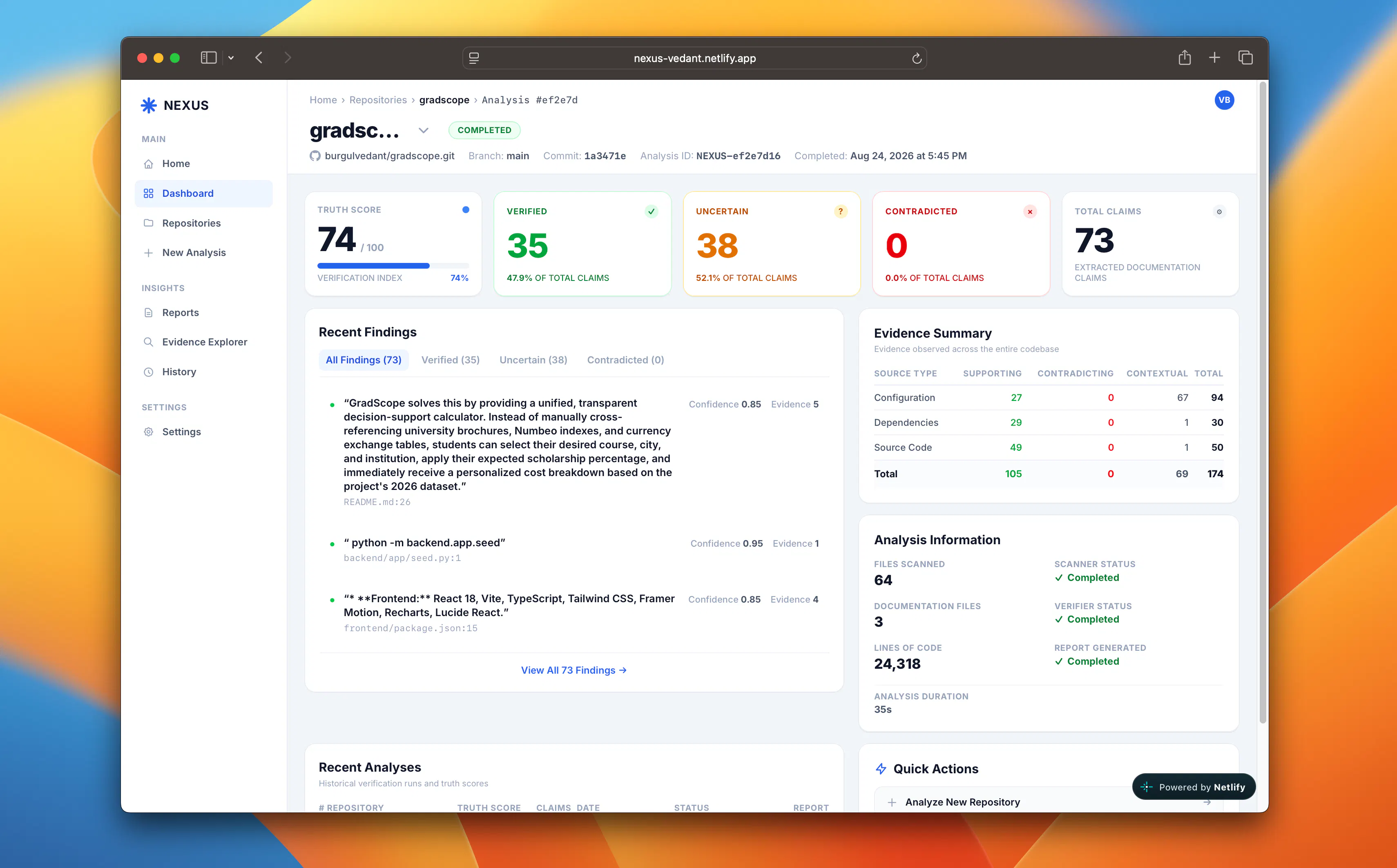Image resolution: width=1397 pixels, height=868 pixels.
Task: Click the COMPLETED status badge
Action: tap(484, 130)
